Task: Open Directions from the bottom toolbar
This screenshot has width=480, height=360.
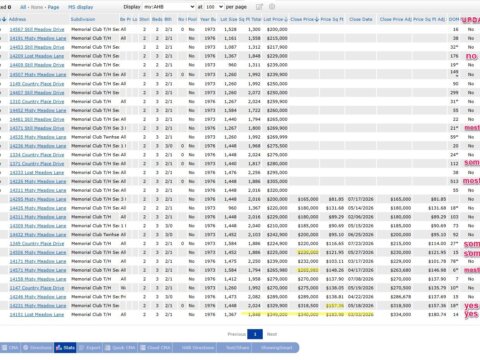Action: (37, 348)
